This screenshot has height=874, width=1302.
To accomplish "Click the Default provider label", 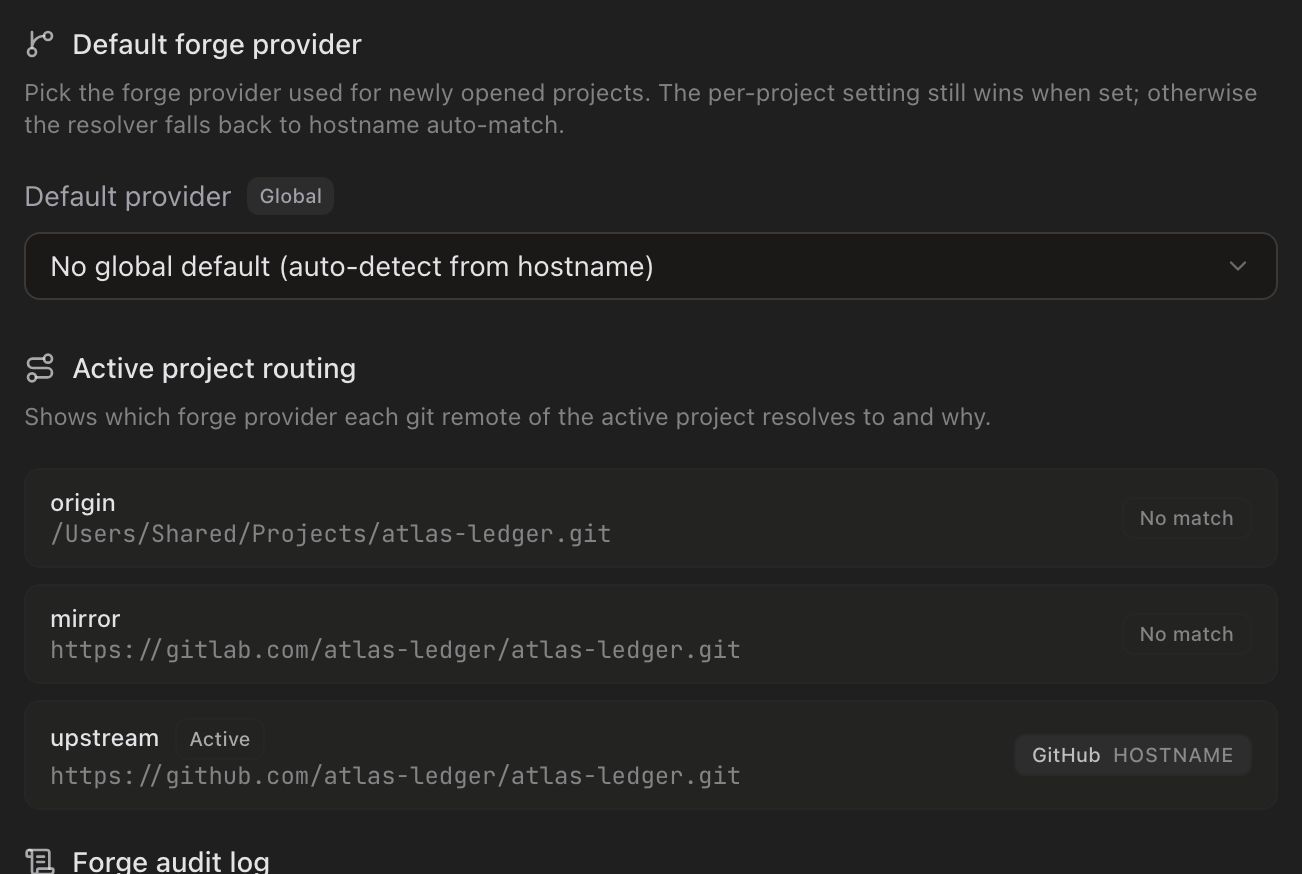I will tap(128, 196).
